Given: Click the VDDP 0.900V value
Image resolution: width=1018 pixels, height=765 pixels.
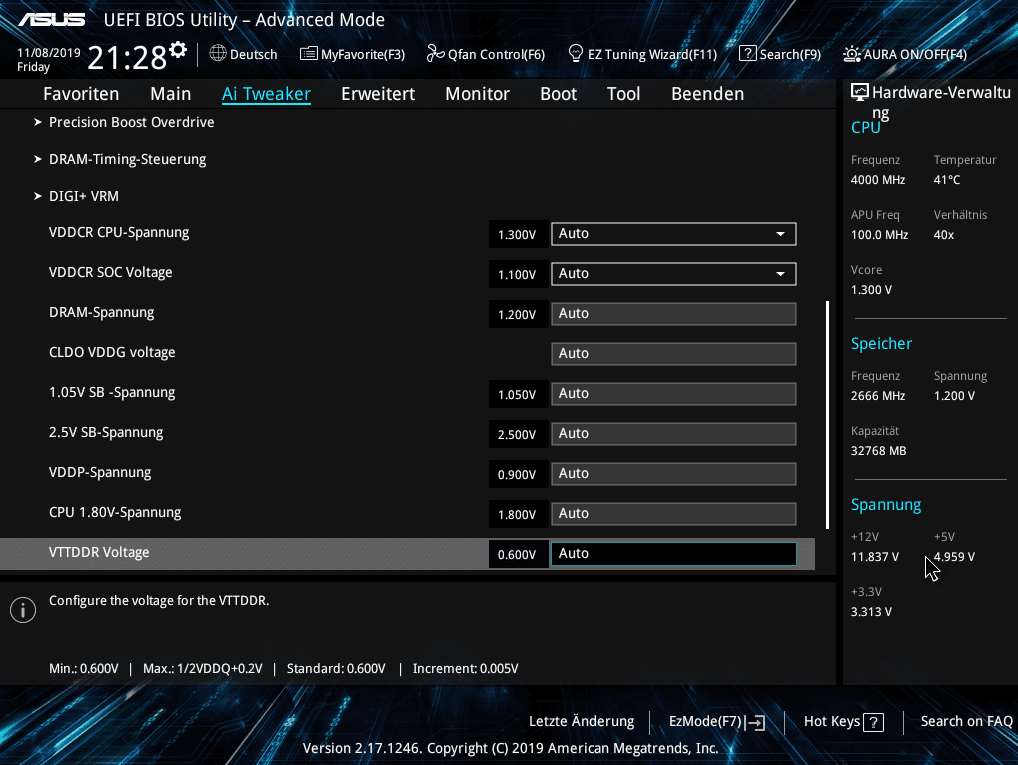Looking at the screenshot, I should tap(517, 475).
